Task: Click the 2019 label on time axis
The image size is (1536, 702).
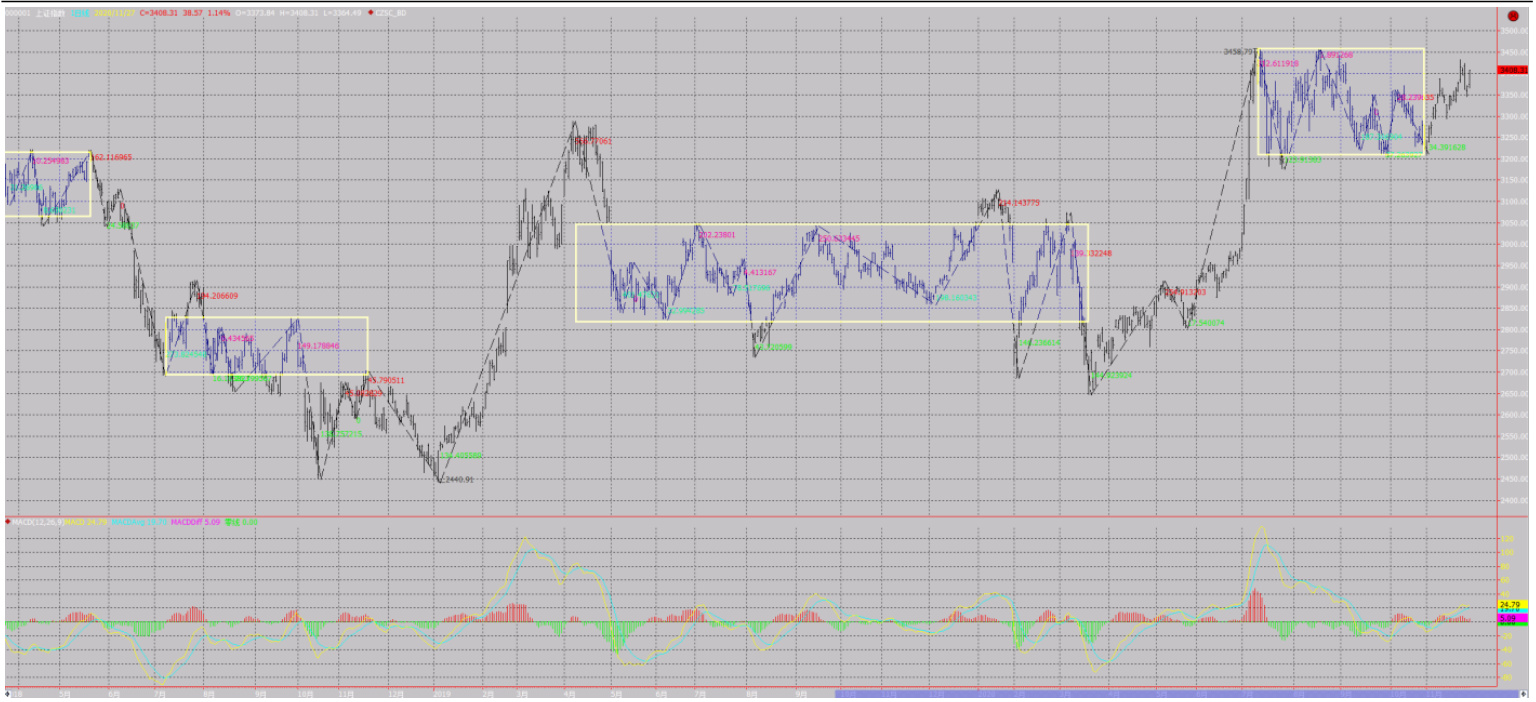Action: (x=441, y=693)
